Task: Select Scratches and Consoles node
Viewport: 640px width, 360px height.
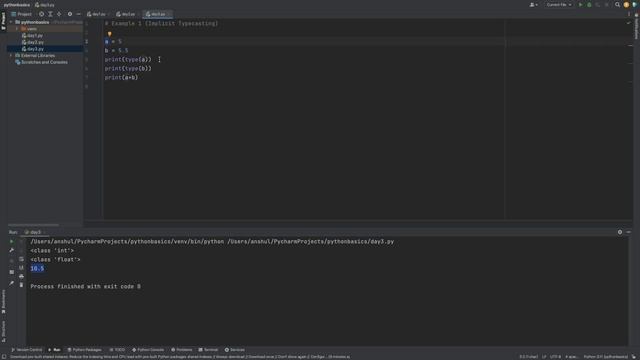Action: [x=41, y=62]
